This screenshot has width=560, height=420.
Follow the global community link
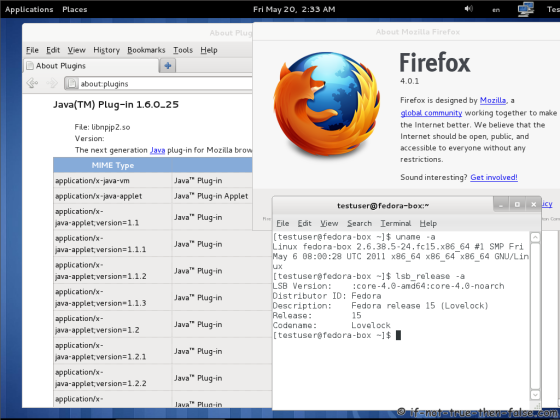click(x=431, y=113)
